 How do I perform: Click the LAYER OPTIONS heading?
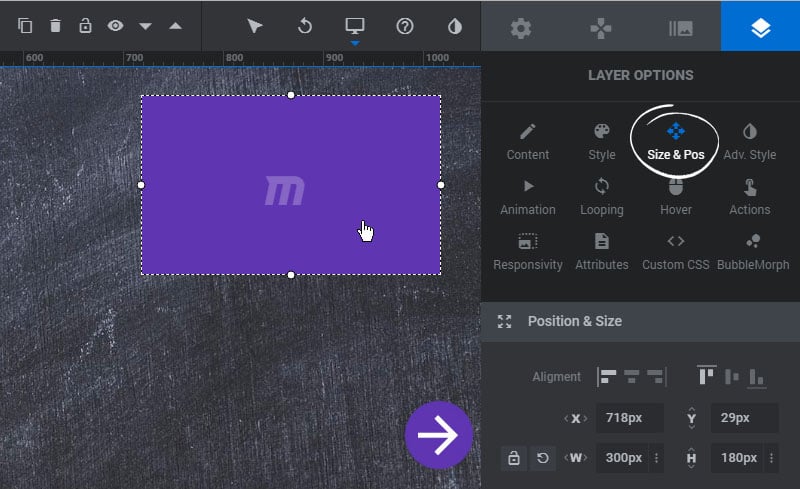[x=640, y=76]
